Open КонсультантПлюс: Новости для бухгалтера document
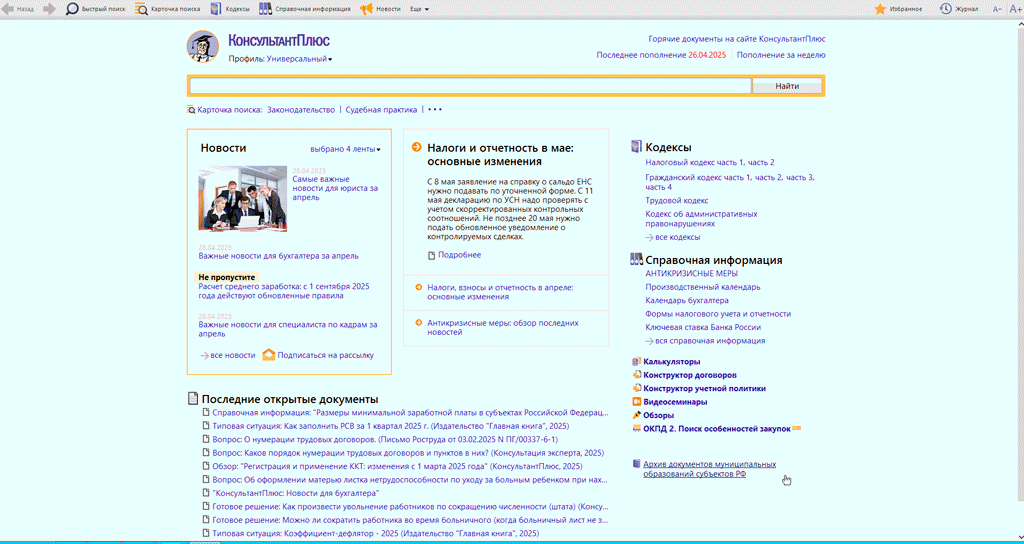 pos(296,493)
